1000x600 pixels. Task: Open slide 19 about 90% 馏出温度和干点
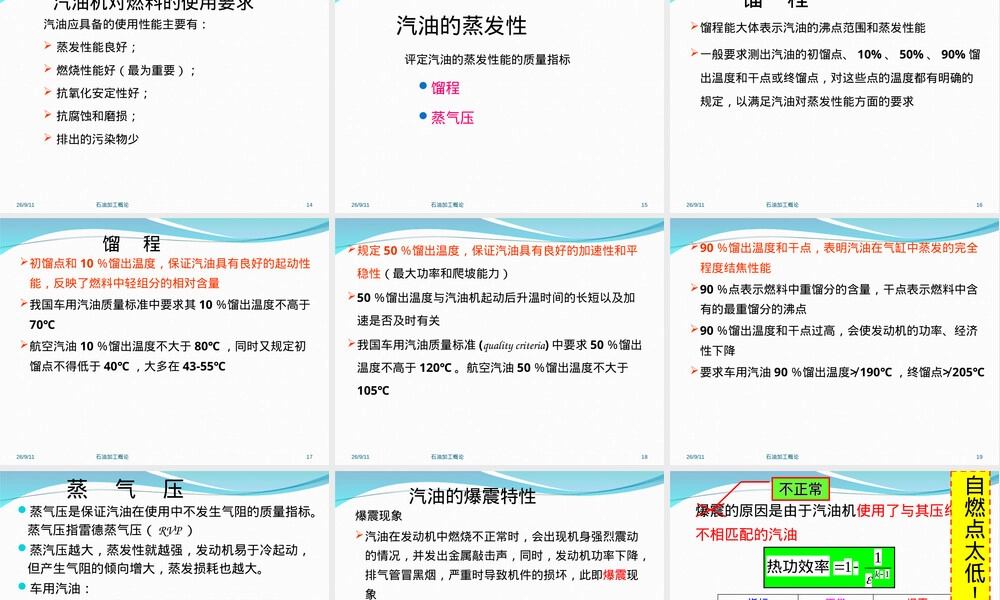coord(834,341)
